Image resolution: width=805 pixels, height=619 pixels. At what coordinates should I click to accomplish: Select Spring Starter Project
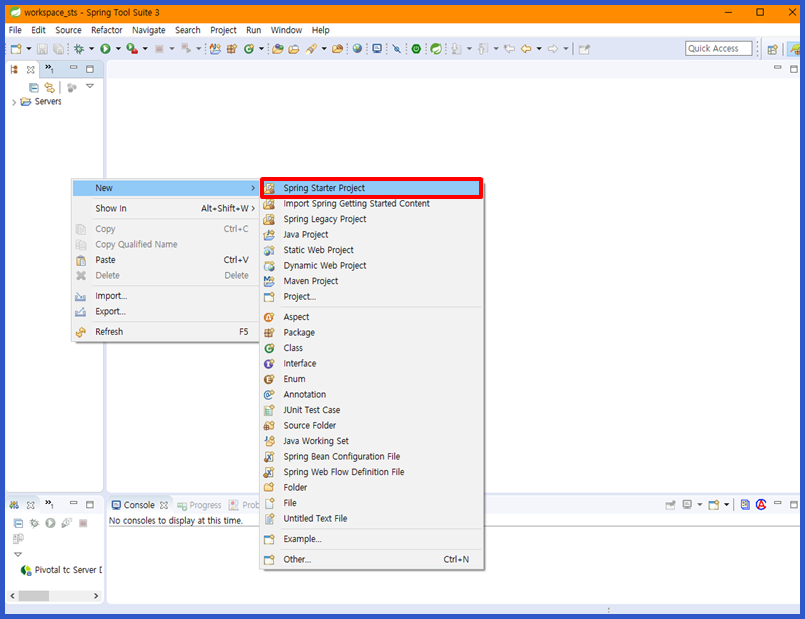click(372, 188)
